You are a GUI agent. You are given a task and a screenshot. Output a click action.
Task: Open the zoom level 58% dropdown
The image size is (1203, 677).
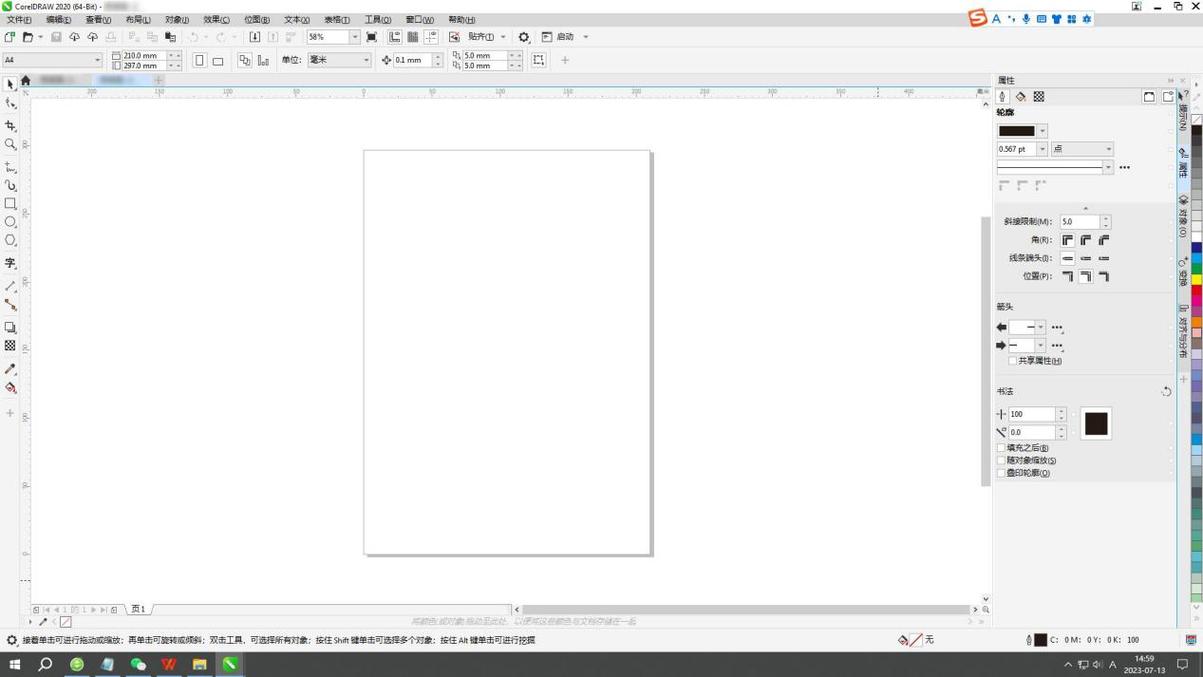point(354,37)
